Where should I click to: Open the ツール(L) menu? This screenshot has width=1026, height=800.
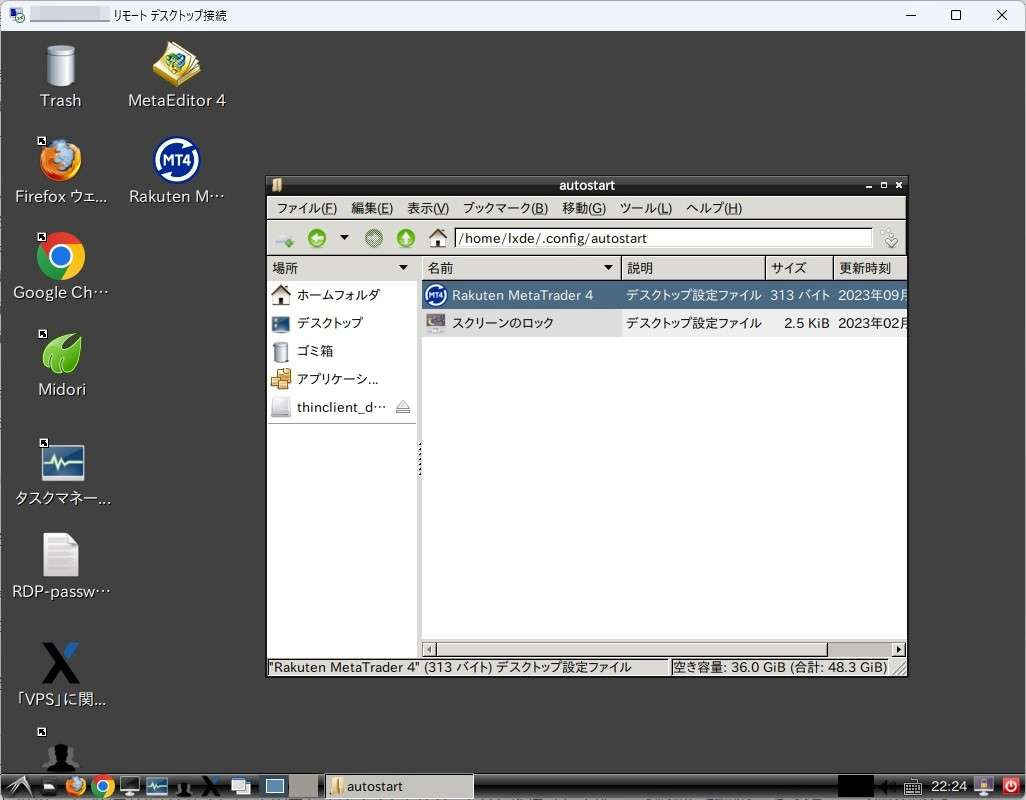645,208
